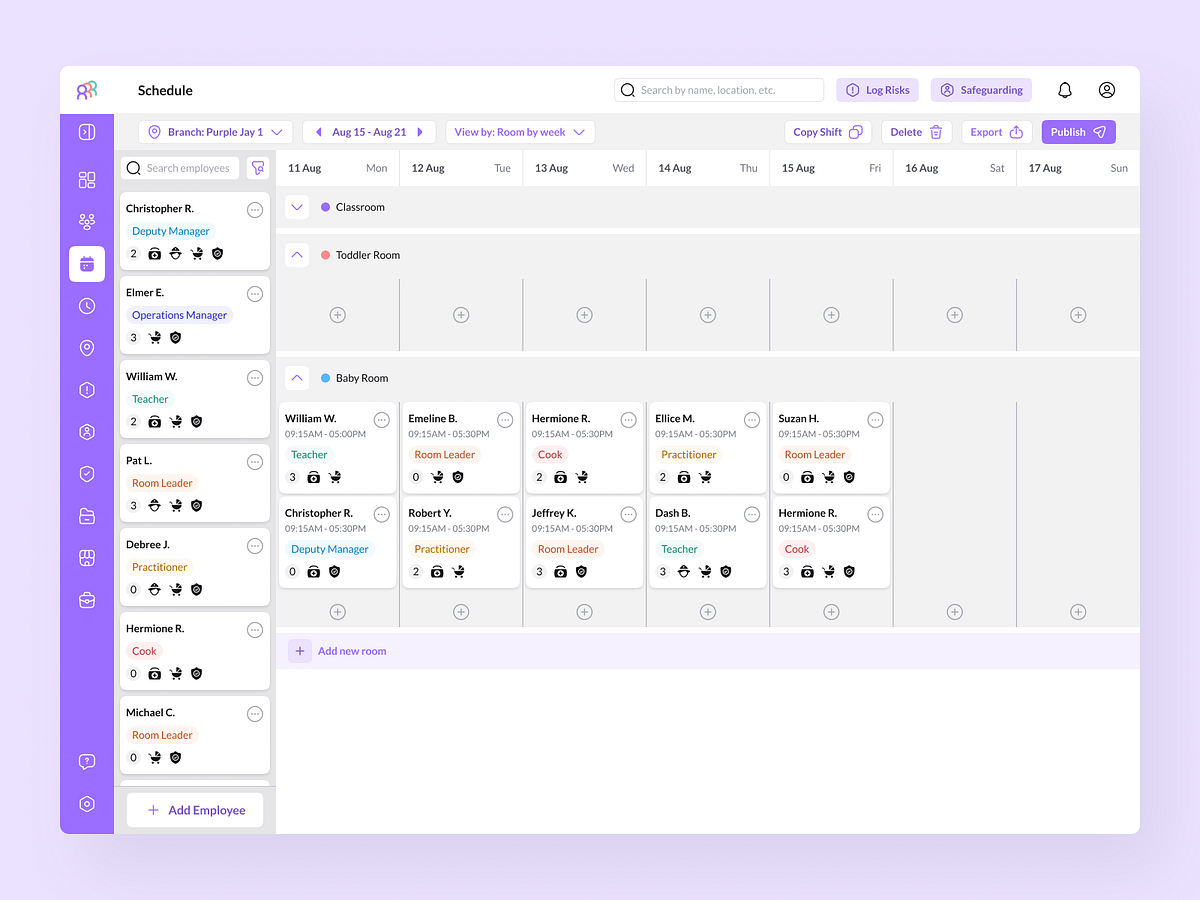This screenshot has height=900, width=1200.
Task: Expand the Classroom row
Action: (x=296, y=206)
